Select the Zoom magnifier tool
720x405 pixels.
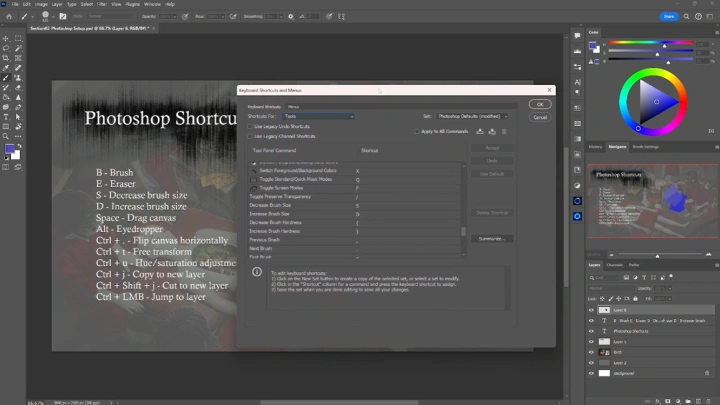click(6, 136)
